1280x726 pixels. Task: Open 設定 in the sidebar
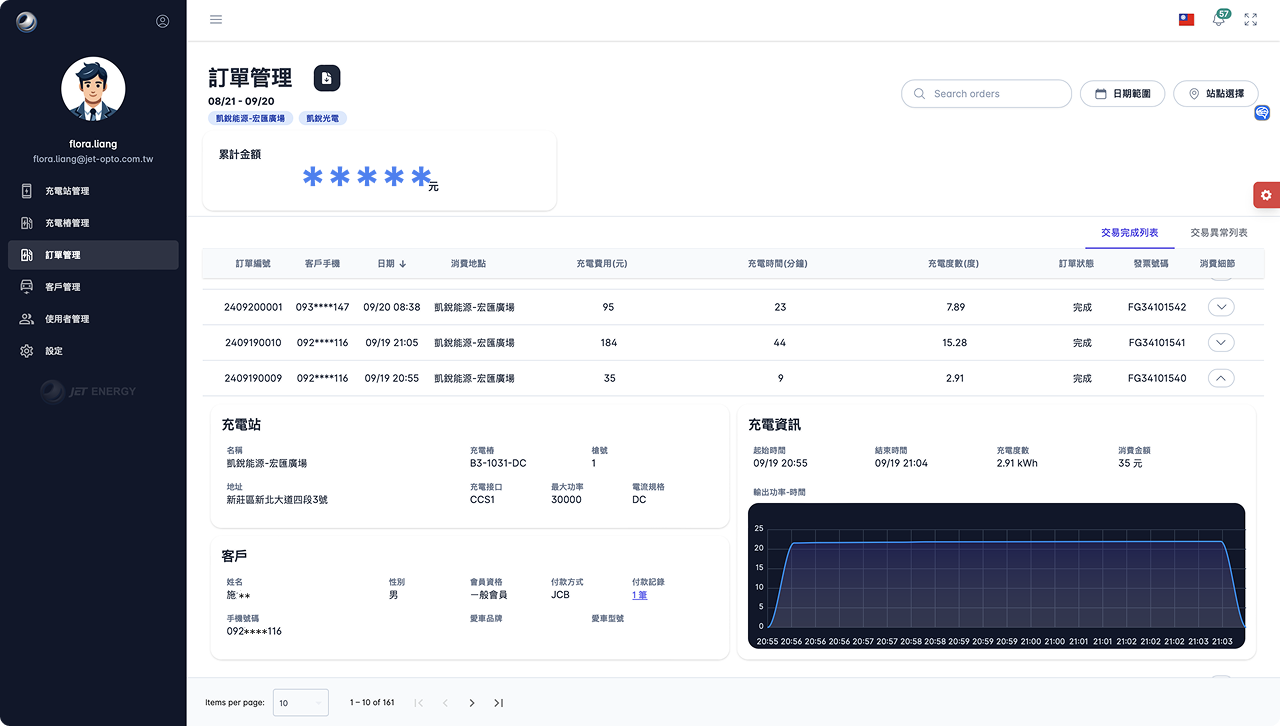click(x=93, y=351)
